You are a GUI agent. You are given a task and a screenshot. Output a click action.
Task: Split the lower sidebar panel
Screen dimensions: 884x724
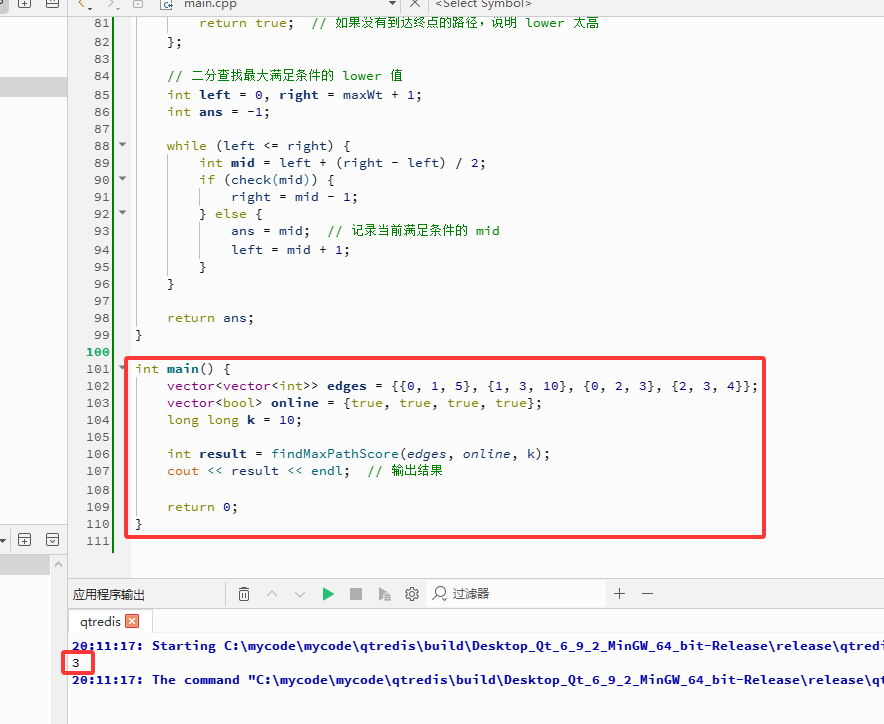click(24, 540)
